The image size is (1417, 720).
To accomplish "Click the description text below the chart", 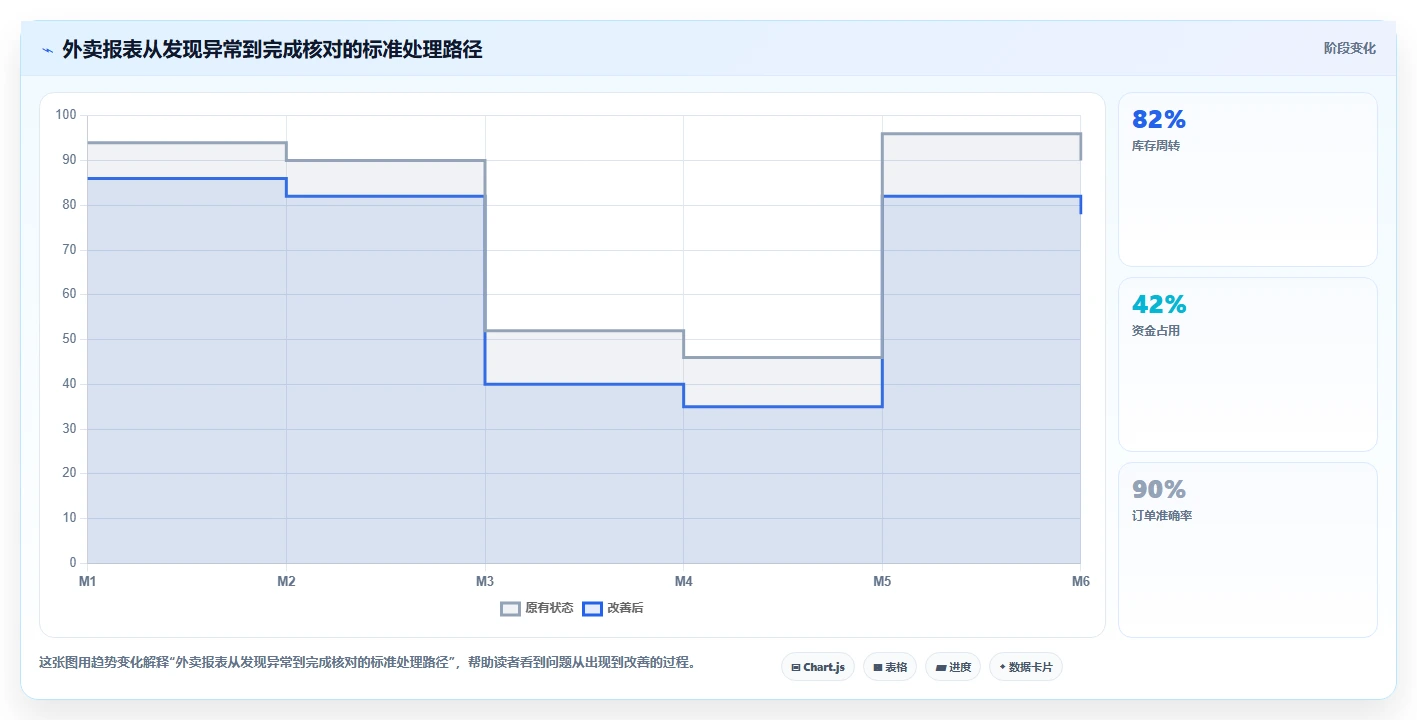I will [367, 662].
